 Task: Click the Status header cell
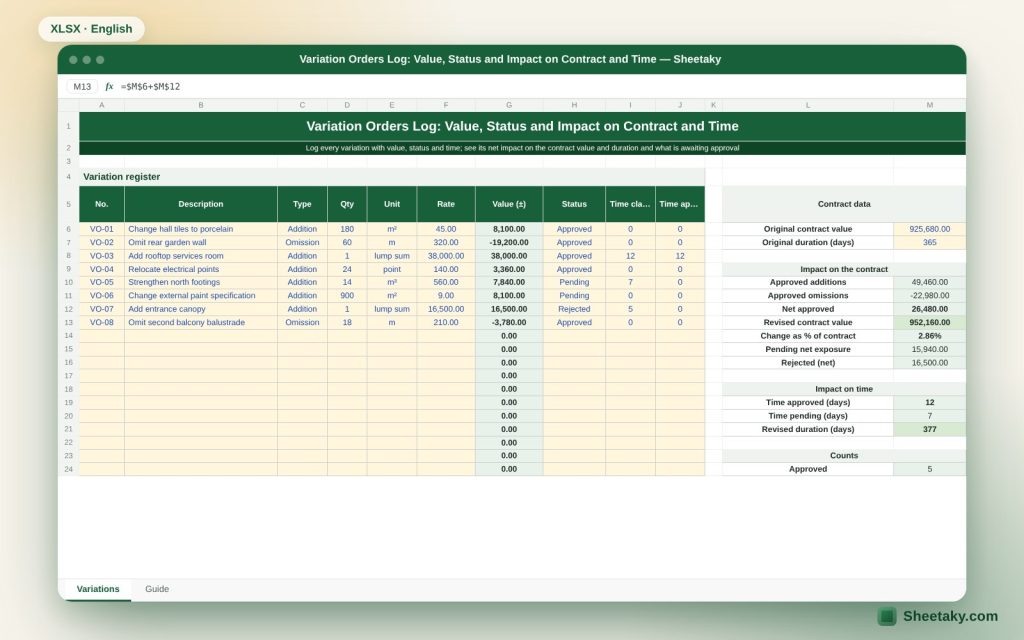(x=574, y=204)
